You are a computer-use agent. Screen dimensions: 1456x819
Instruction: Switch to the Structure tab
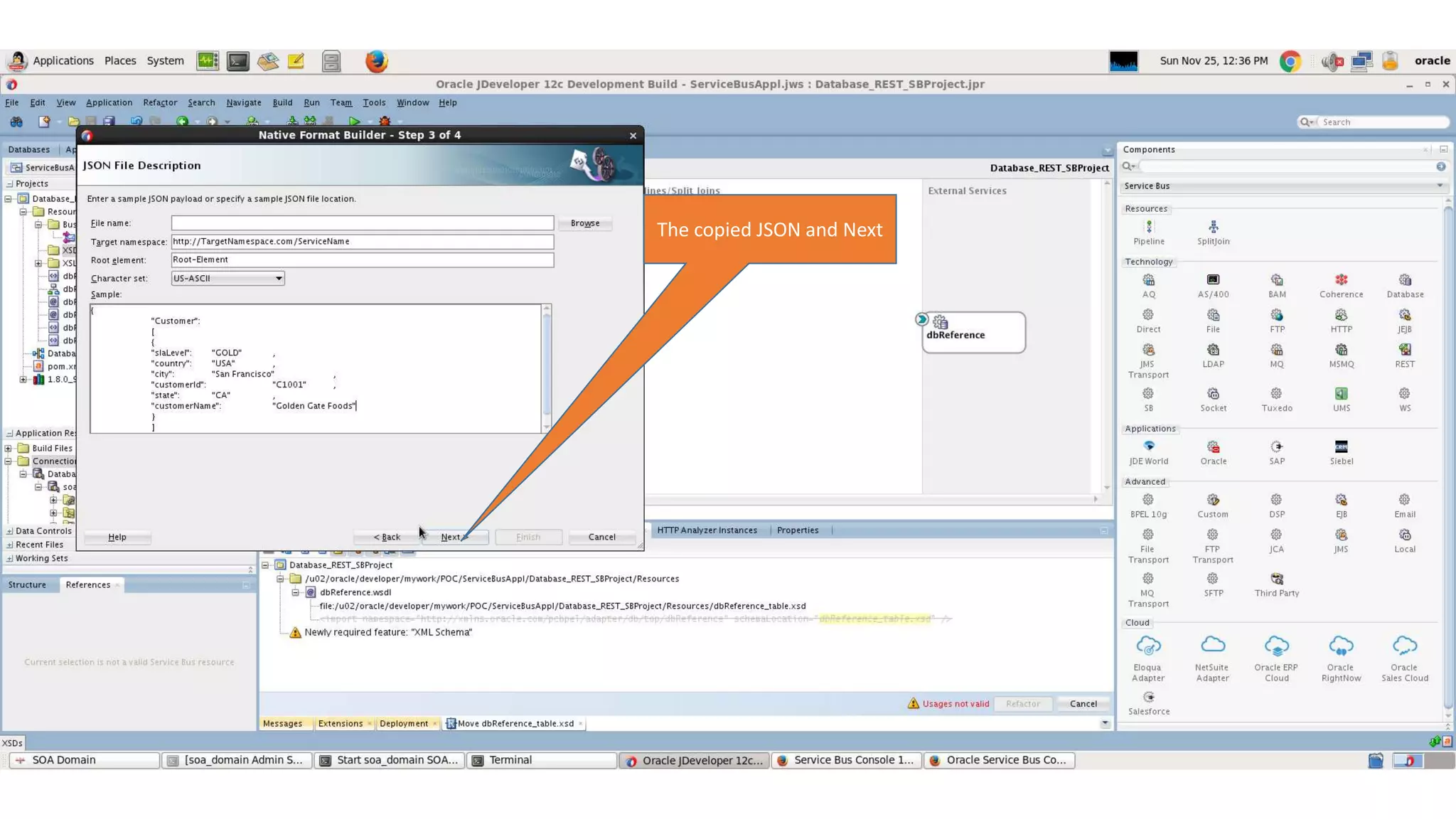27,585
